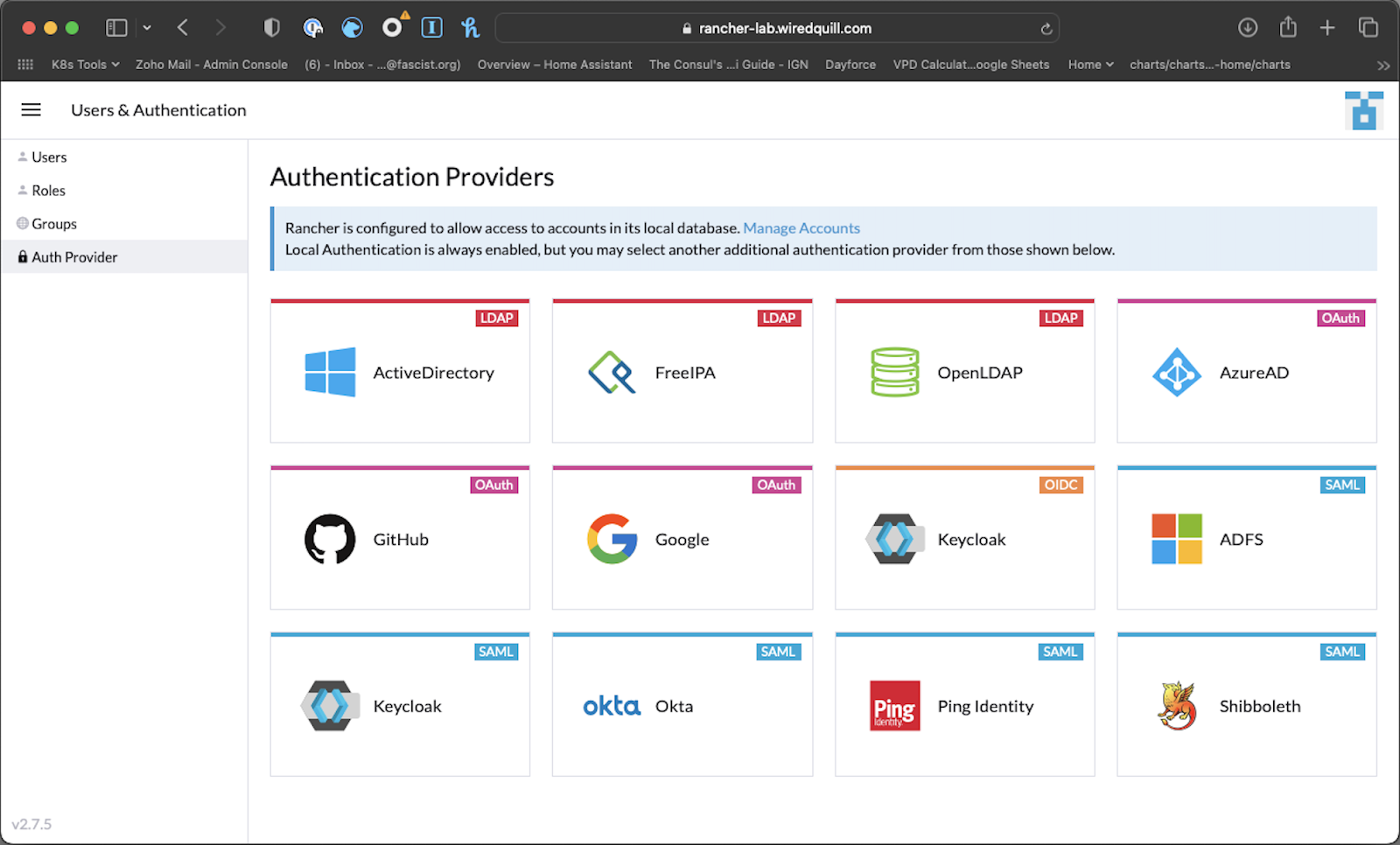Click the Google G logo

(x=612, y=539)
